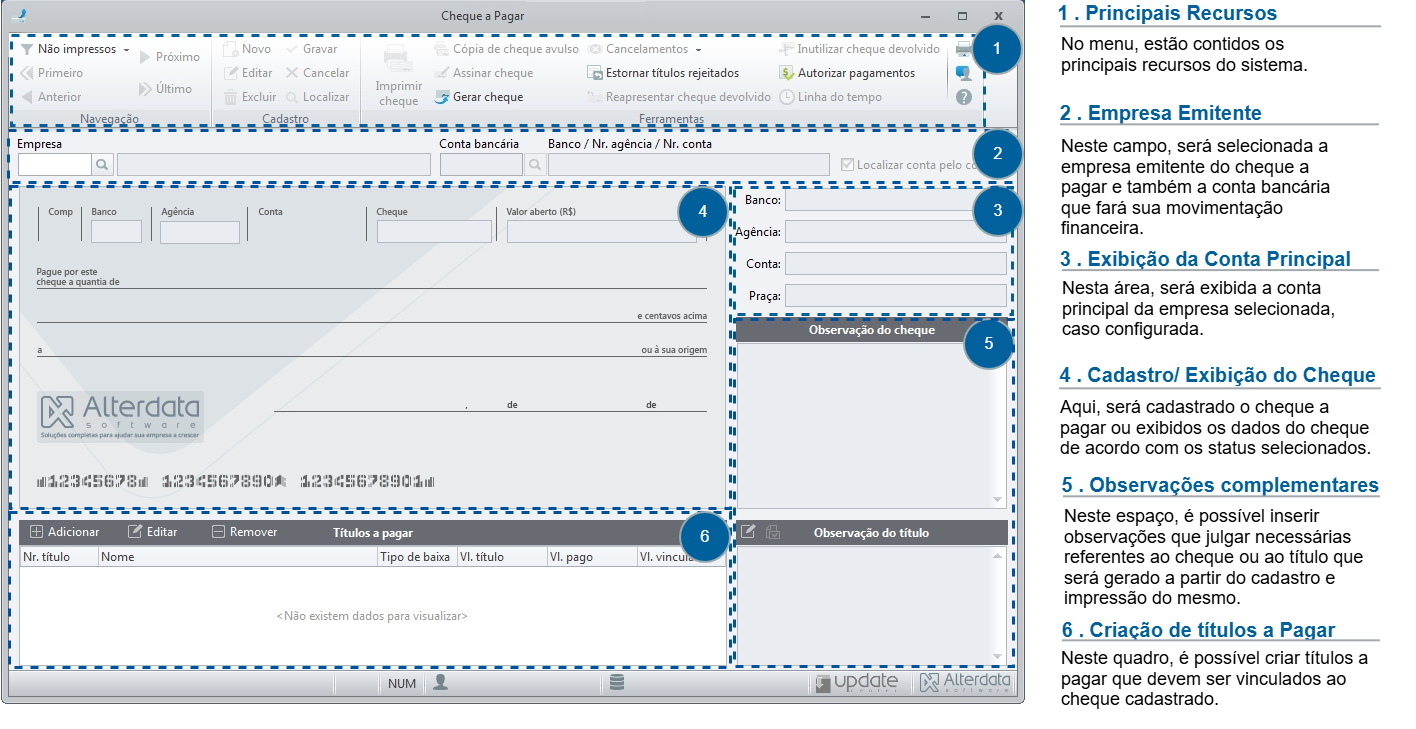
Task: Click the Cheque number field
Action: [434, 231]
